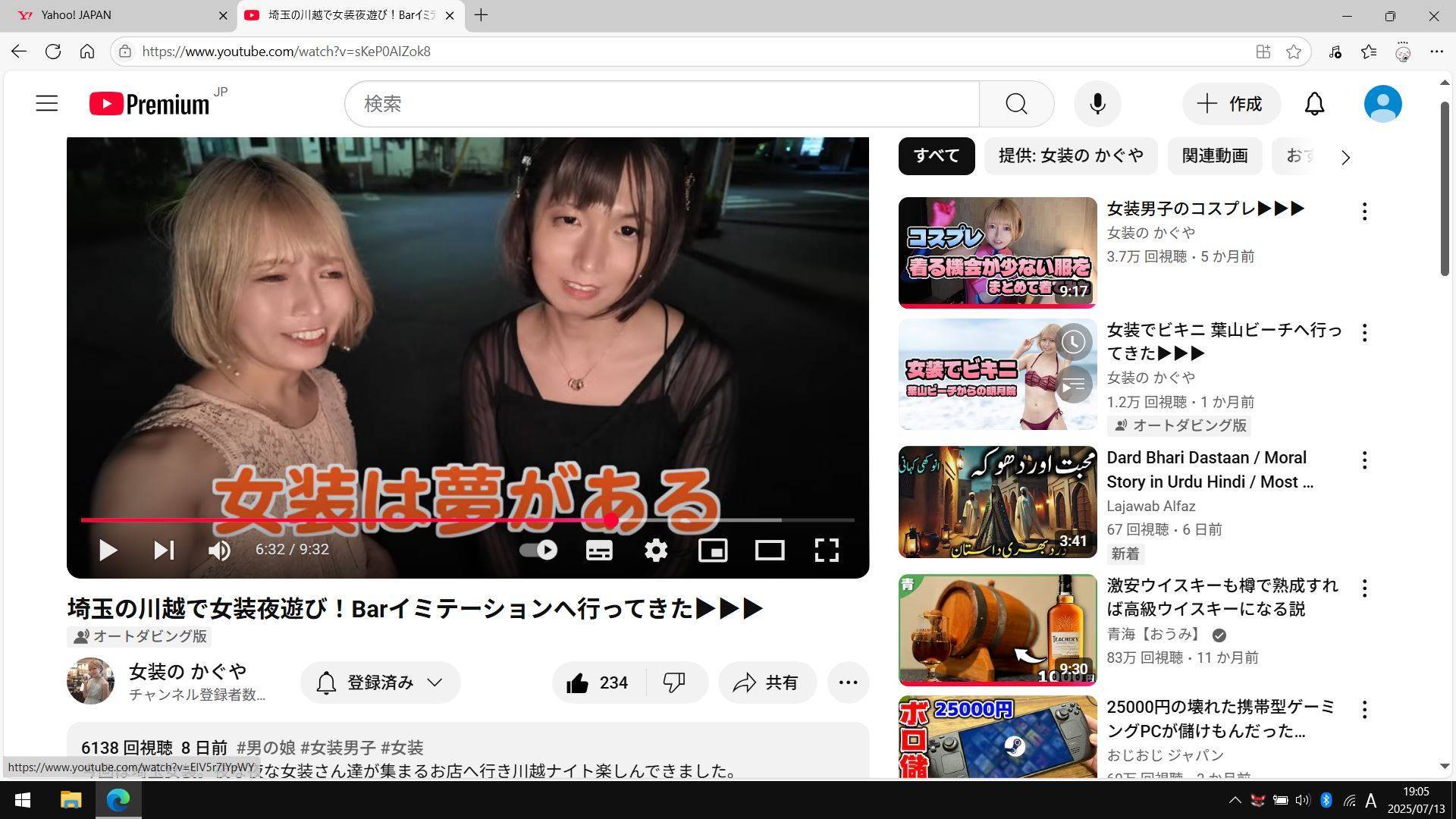Dislike the video with thumbs down
The height and width of the screenshot is (819, 1456).
675,682
